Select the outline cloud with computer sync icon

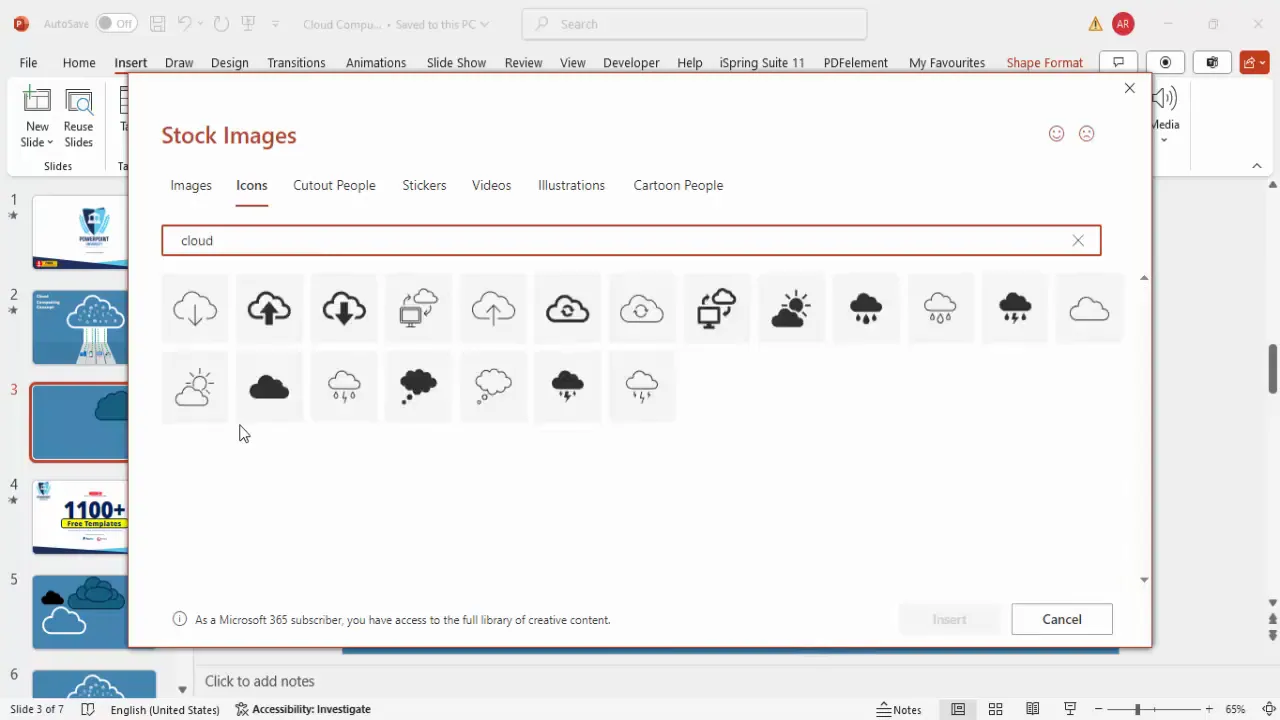point(418,309)
